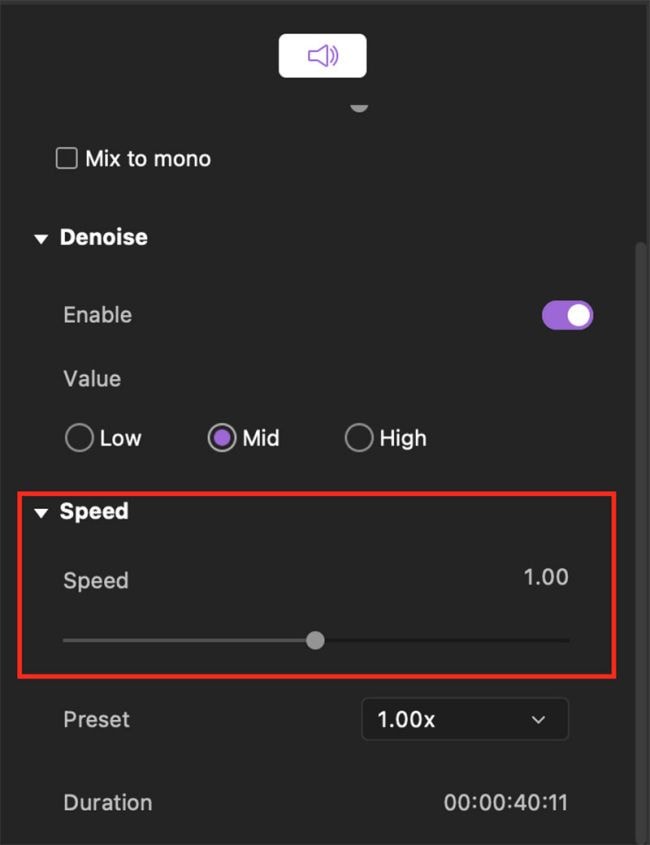Select the Mid denoise radio button
Screen dimensions: 650x845
point(222,438)
